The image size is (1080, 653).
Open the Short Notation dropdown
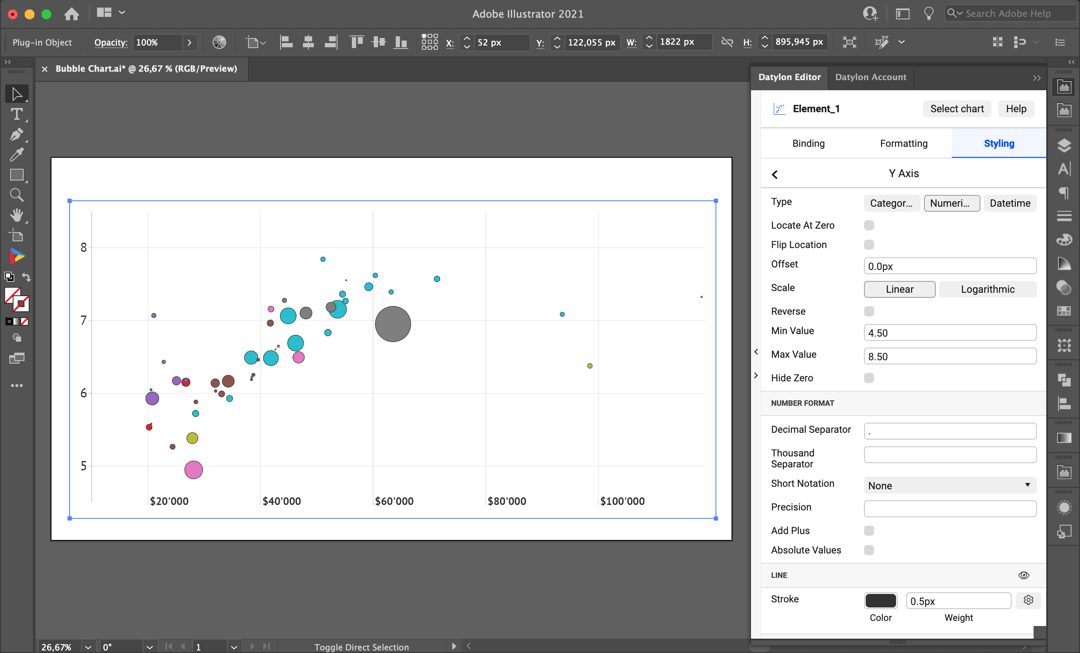[x=949, y=484]
